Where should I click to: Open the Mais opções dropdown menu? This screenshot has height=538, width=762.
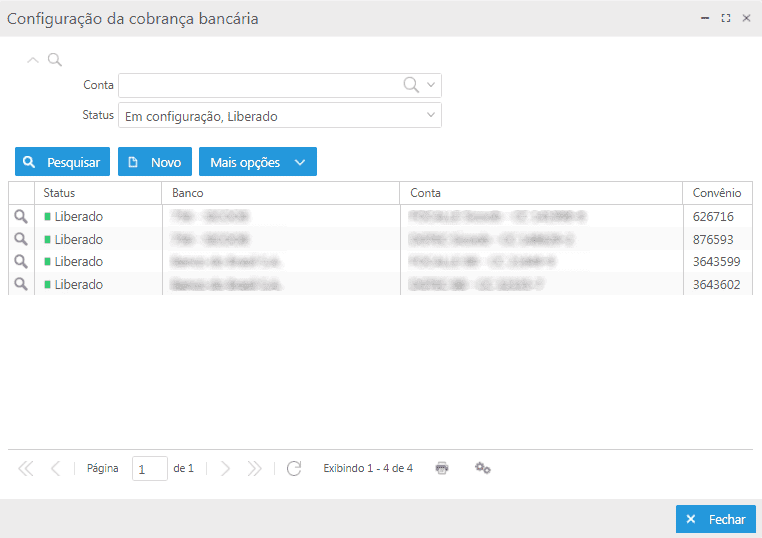point(257,162)
